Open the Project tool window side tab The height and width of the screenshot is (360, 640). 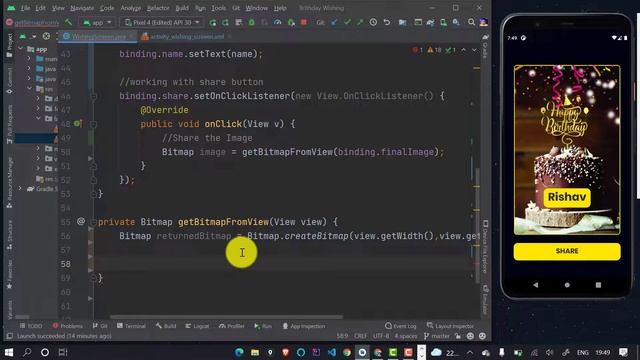click(x=9, y=45)
